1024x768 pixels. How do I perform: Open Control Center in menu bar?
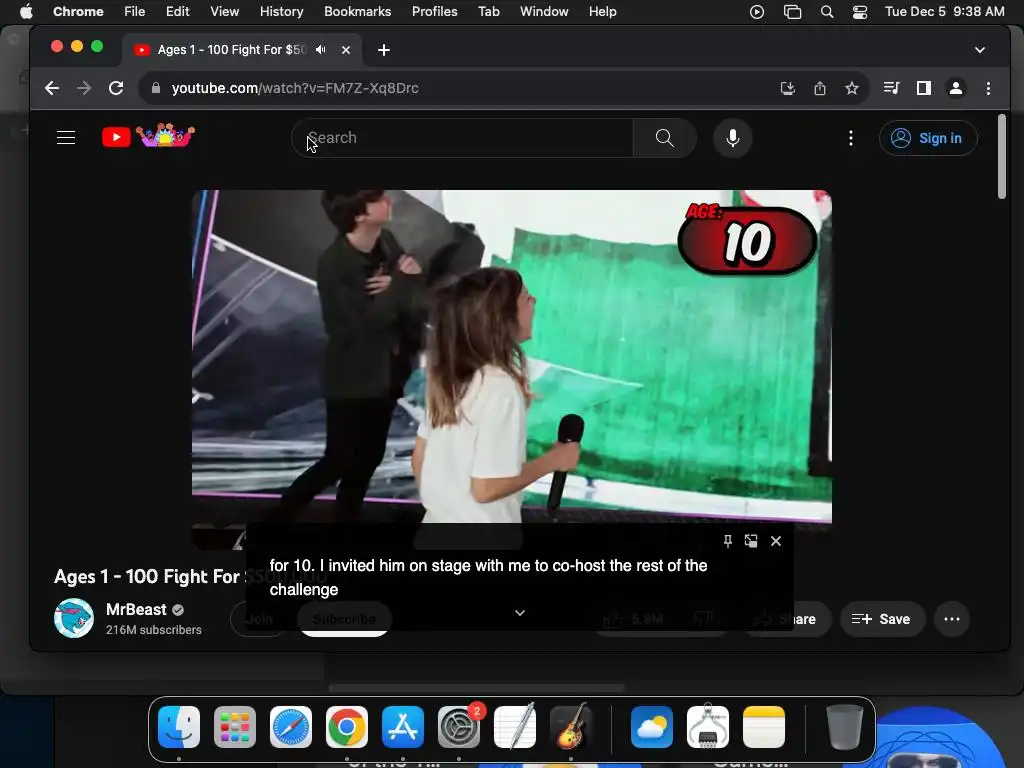(860, 12)
